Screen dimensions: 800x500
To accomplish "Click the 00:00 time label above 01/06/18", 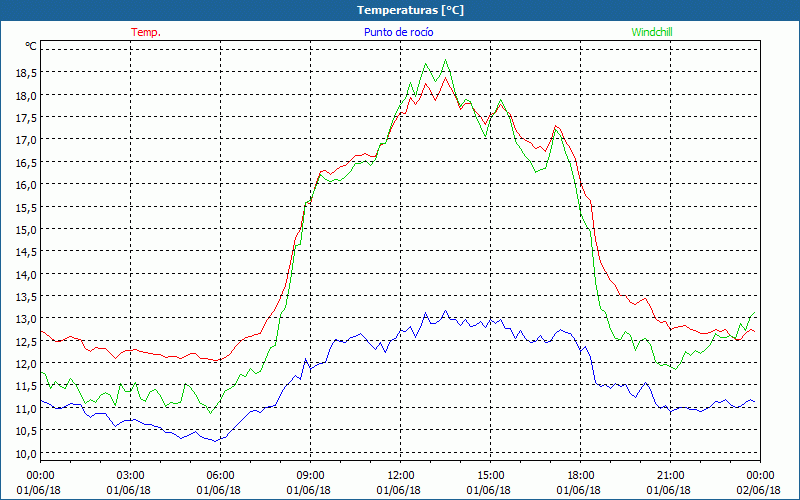I will (x=40, y=476).
